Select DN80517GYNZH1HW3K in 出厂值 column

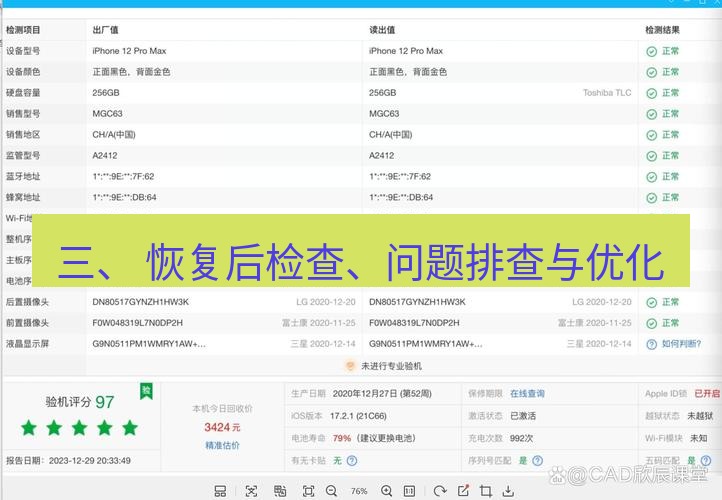click(141, 302)
